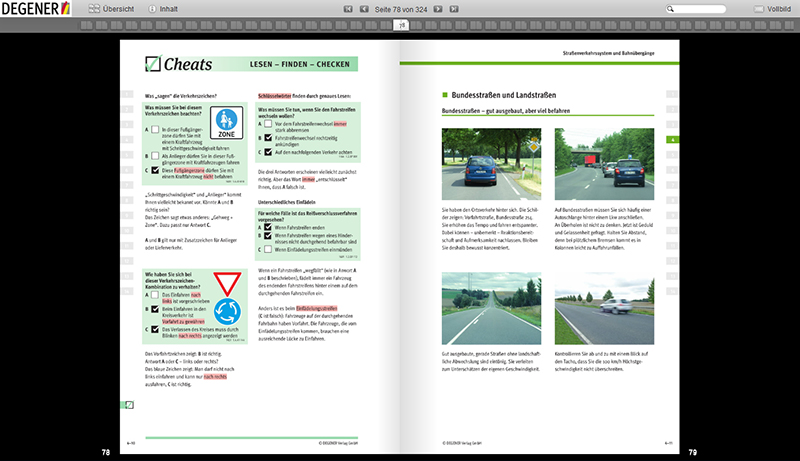Click photo of straight empty country road

coord(491,308)
